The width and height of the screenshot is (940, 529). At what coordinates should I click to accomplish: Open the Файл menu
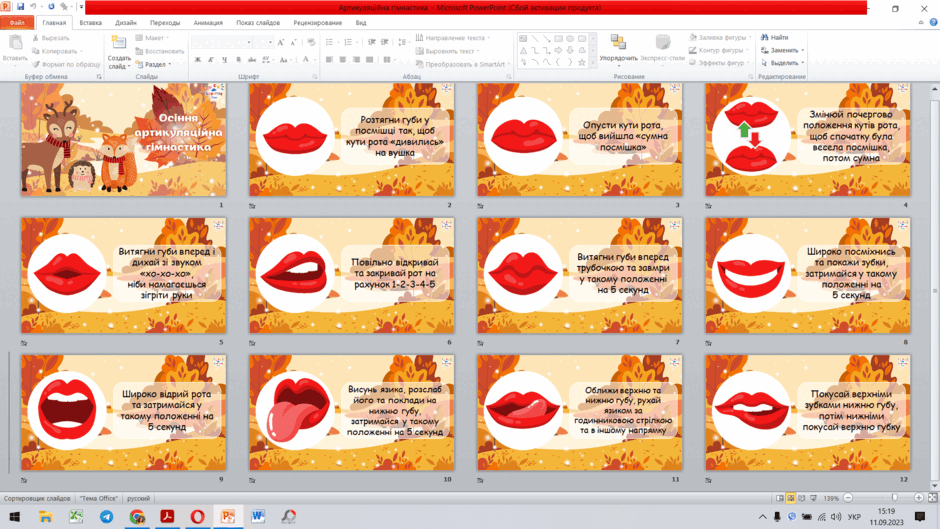pos(17,23)
